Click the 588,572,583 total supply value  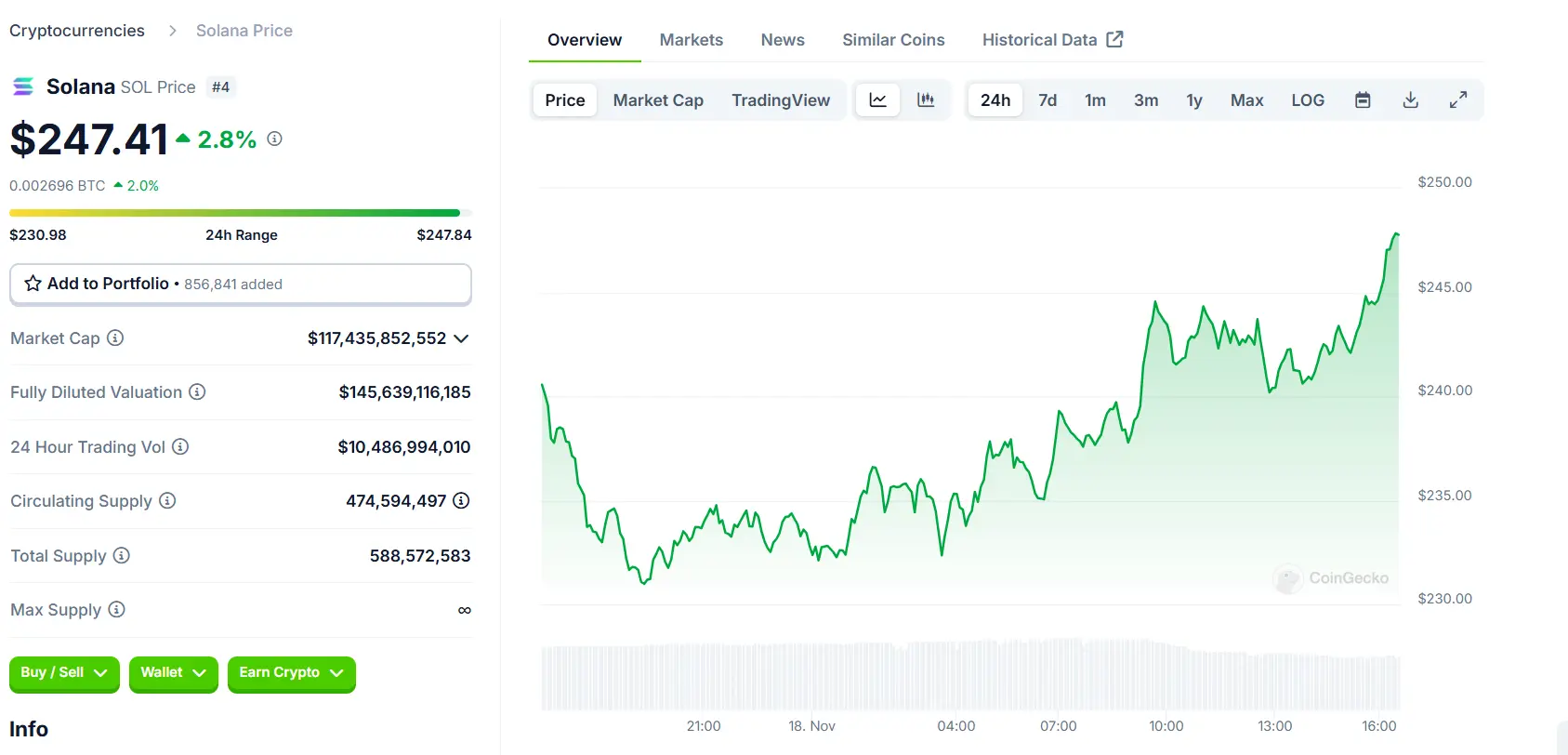(420, 556)
